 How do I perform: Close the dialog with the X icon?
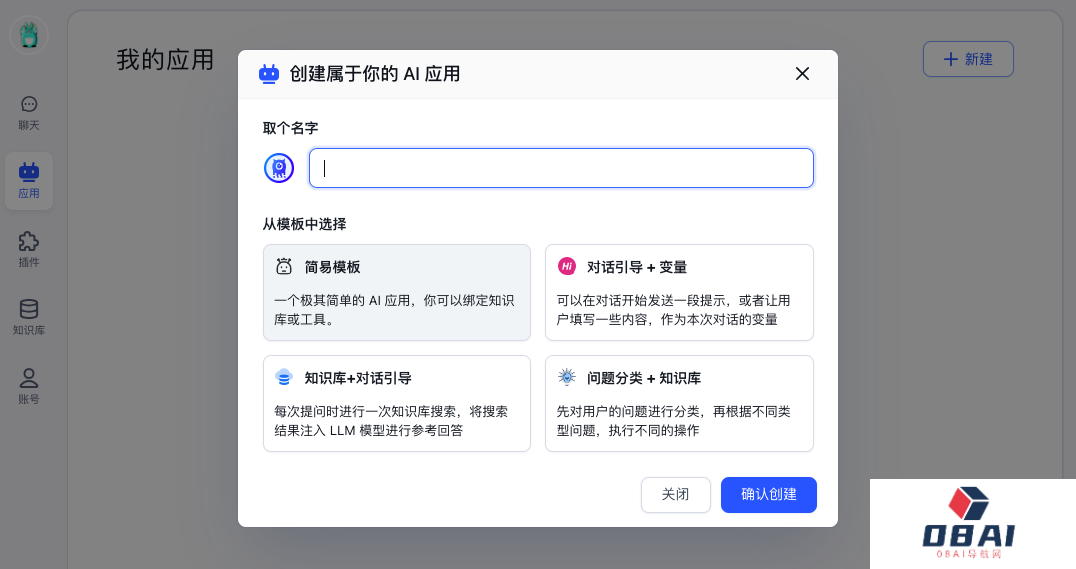click(802, 74)
